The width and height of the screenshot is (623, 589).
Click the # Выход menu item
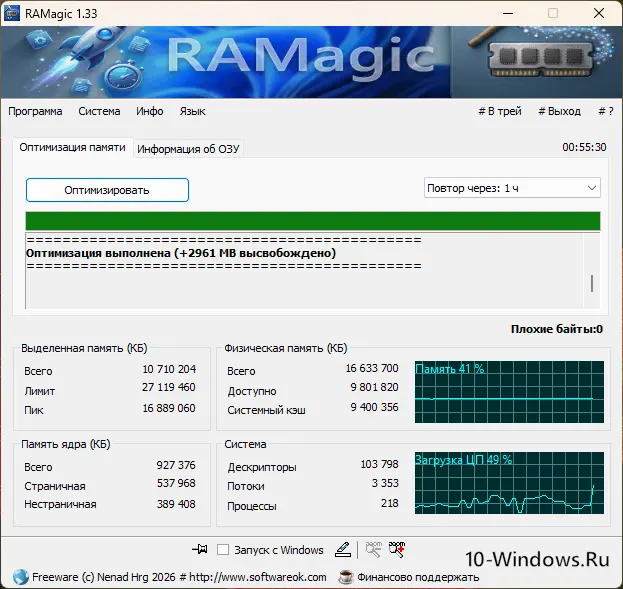point(559,111)
